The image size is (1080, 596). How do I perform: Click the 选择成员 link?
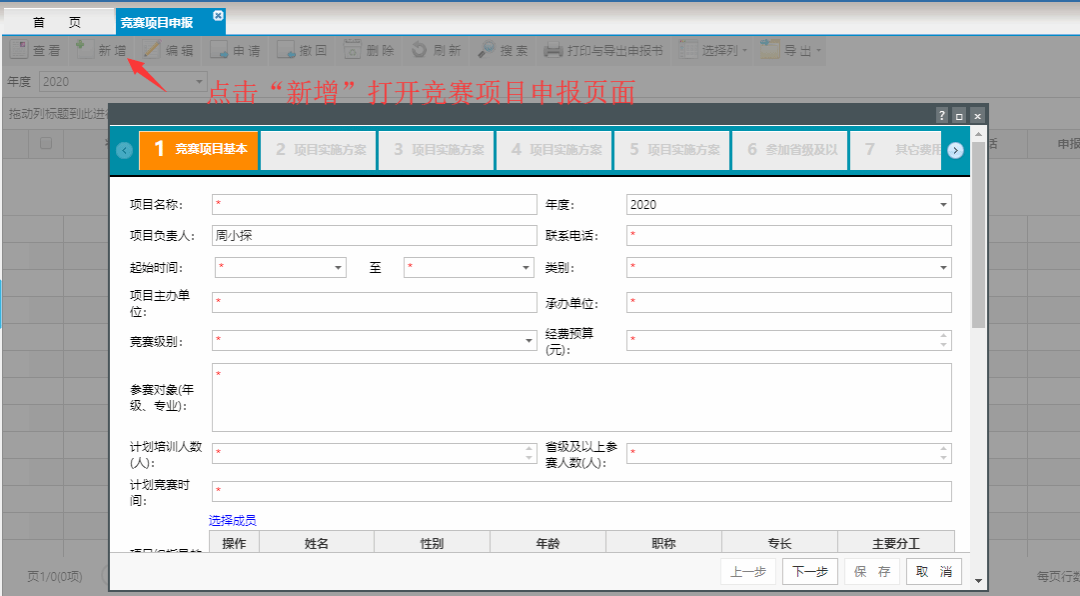pyautogui.click(x=232, y=520)
